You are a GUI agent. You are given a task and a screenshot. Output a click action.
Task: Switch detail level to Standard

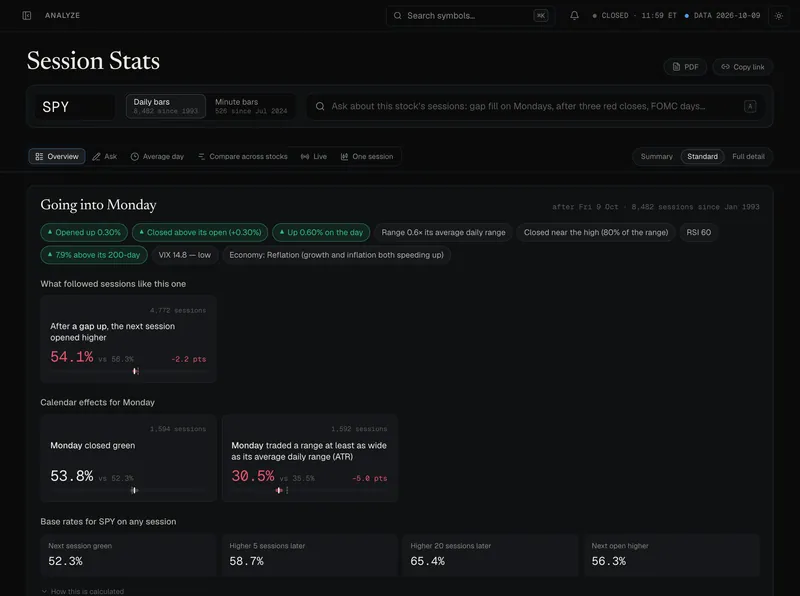coord(702,157)
